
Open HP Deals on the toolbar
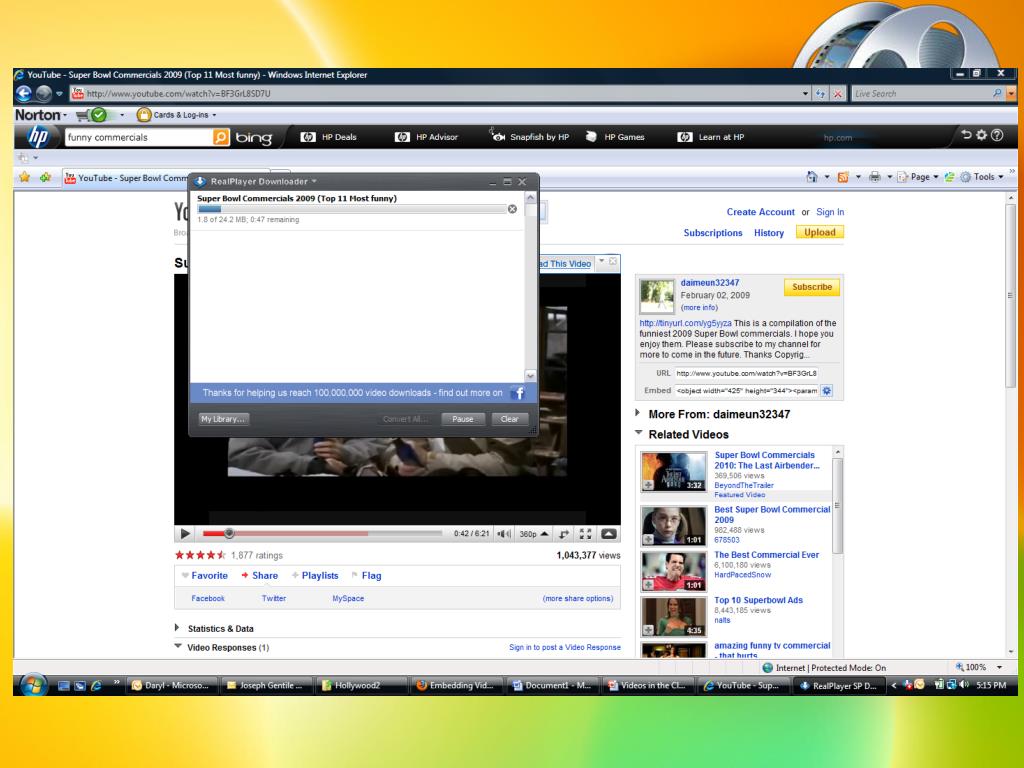tap(329, 137)
